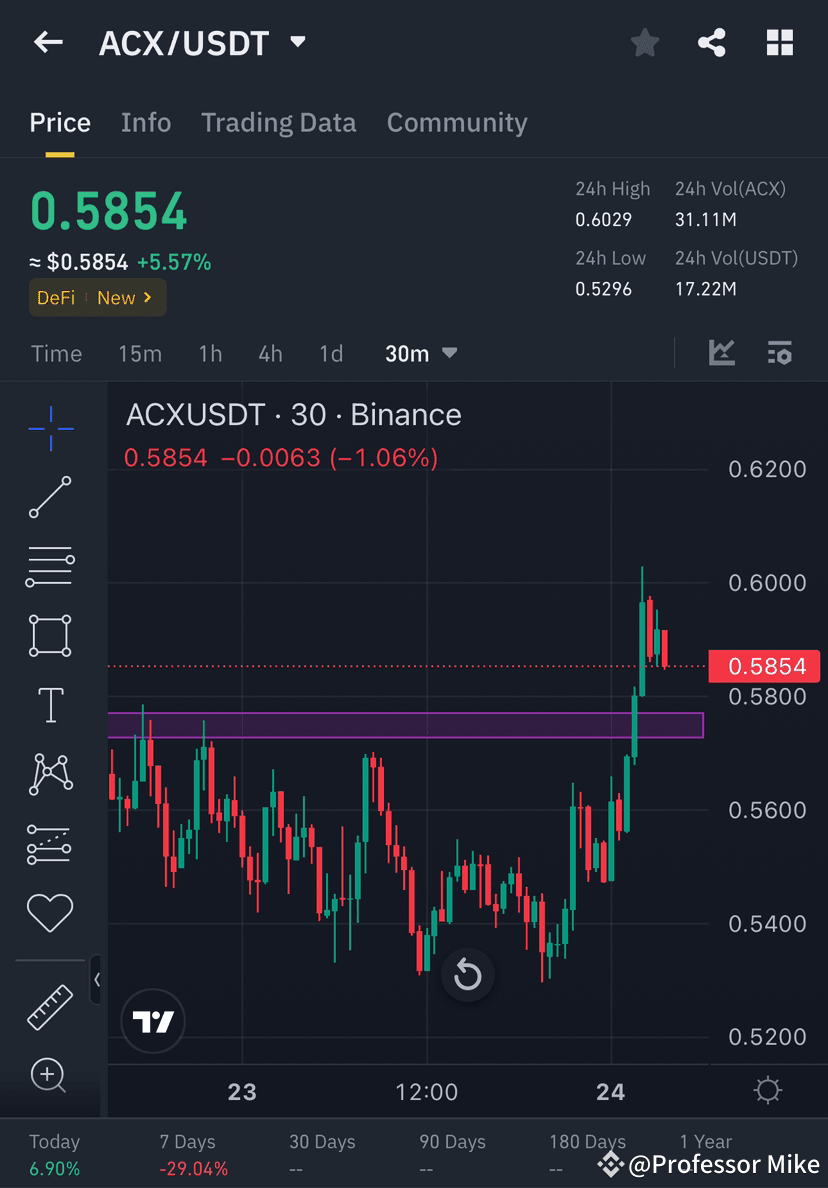Open the Community tab
Screen dimensions: 828x1188
pyautogui.click(x=457, y=122)
